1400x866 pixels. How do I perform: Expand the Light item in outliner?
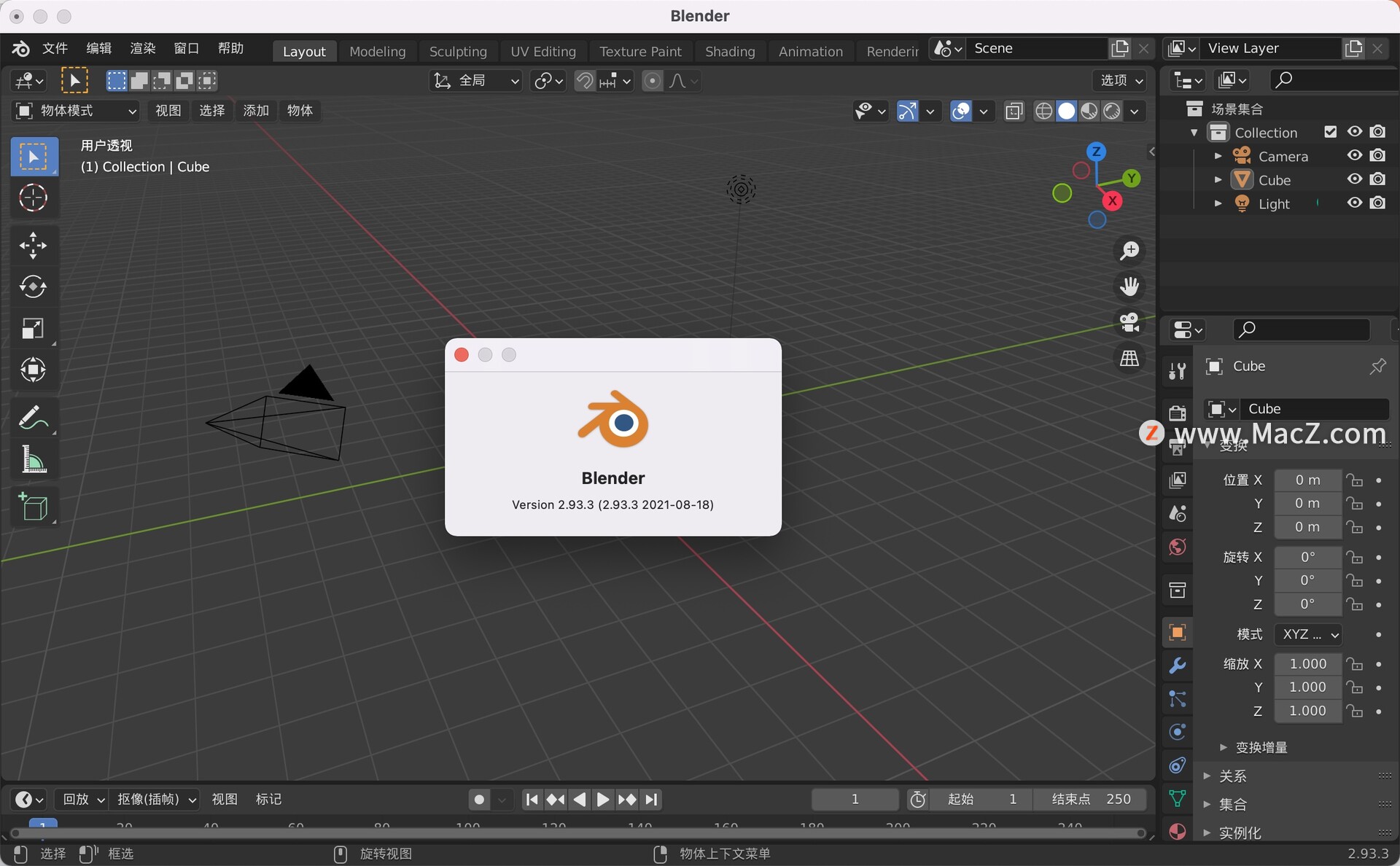click(1218, 203)
